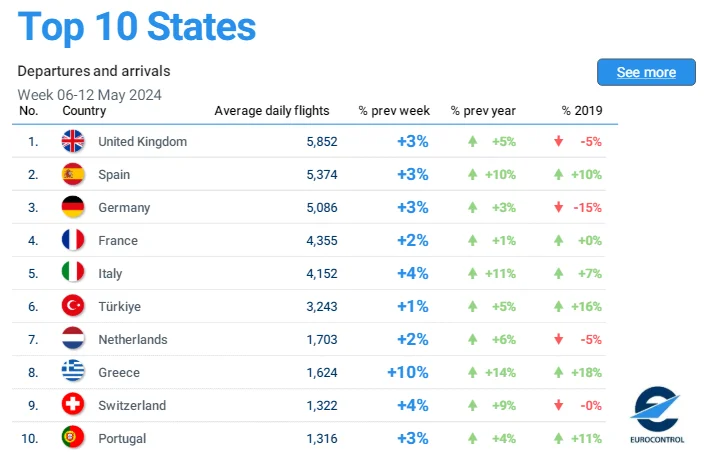Select the Germany flag icon
Screen dimensions: 710x452
(x=73, y=207)
